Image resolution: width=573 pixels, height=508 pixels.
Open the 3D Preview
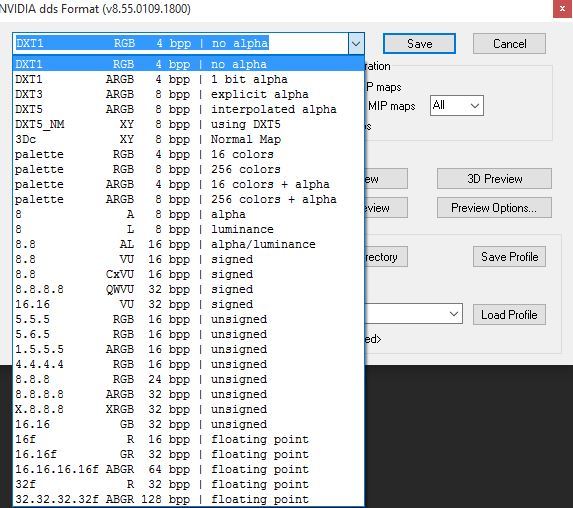[494, 179]
